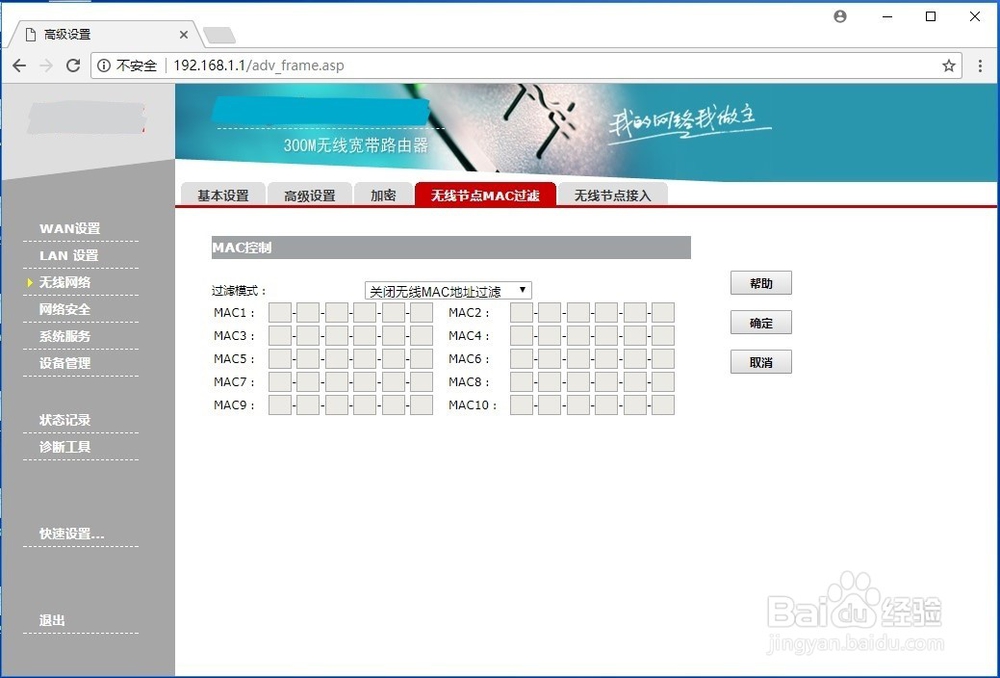Open Chrome three-dot menu
The height and width of the screenshot is (678, 1000).
(980, 66)
